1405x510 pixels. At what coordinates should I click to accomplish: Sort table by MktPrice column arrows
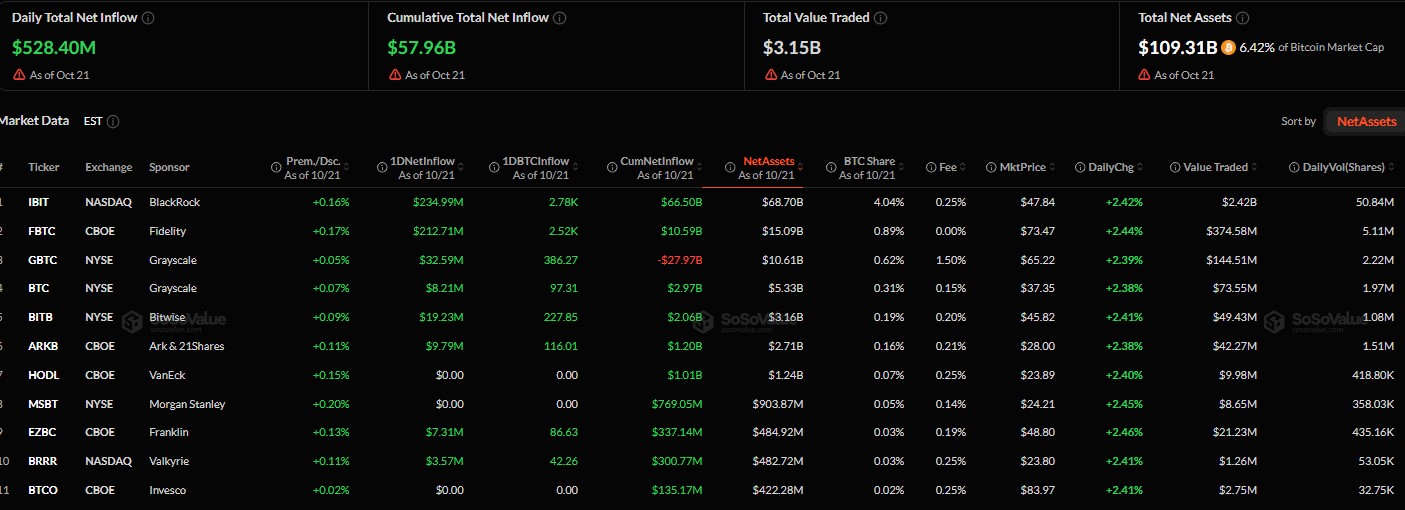(x=1051, y=167)
